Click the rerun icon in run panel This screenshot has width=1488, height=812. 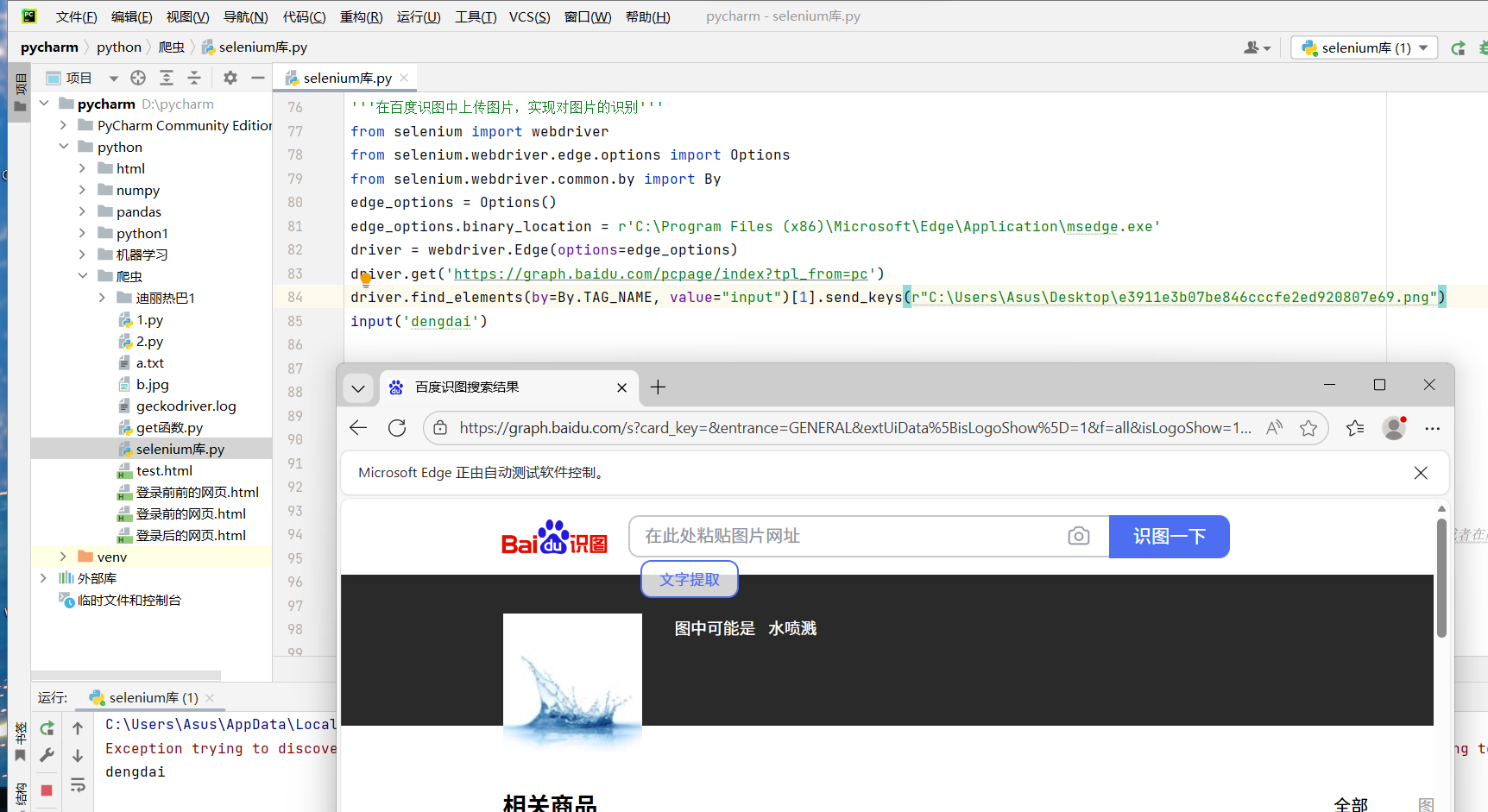[47, 727]
